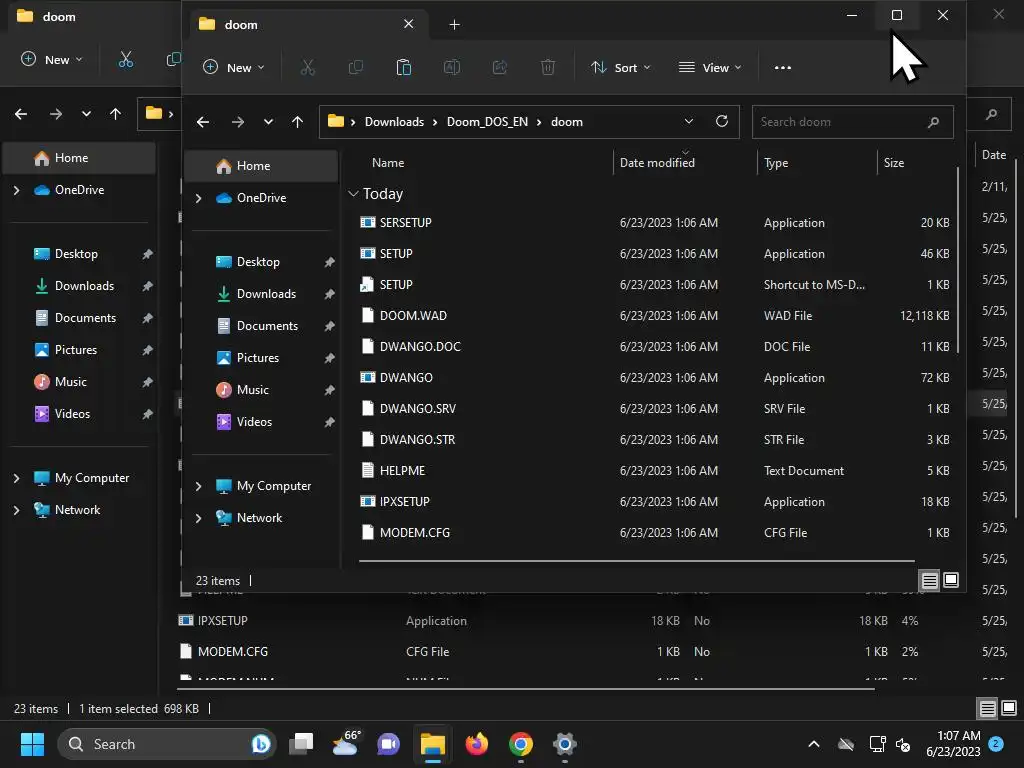The height and width of the screenshot is (768, 1024).
Task: Click the search magnifier in Search doom box
Action: pos(933,122)
